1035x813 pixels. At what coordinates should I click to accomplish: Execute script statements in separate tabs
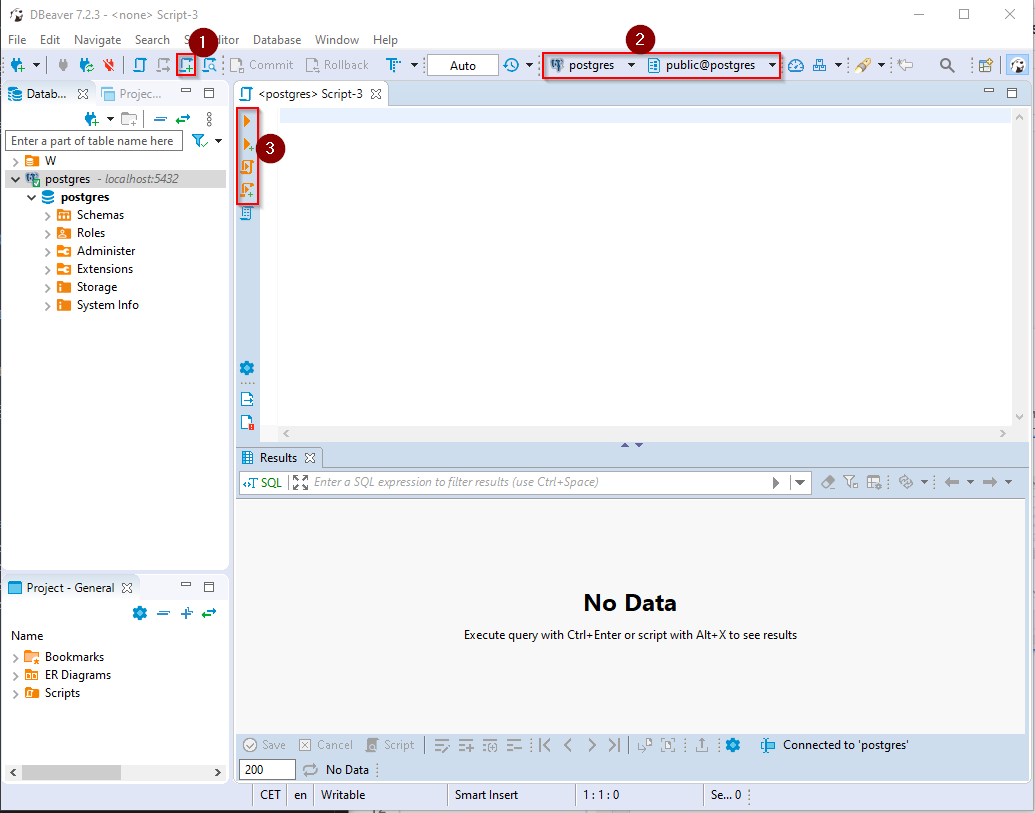pyautogui.click(x=248, y=190)
